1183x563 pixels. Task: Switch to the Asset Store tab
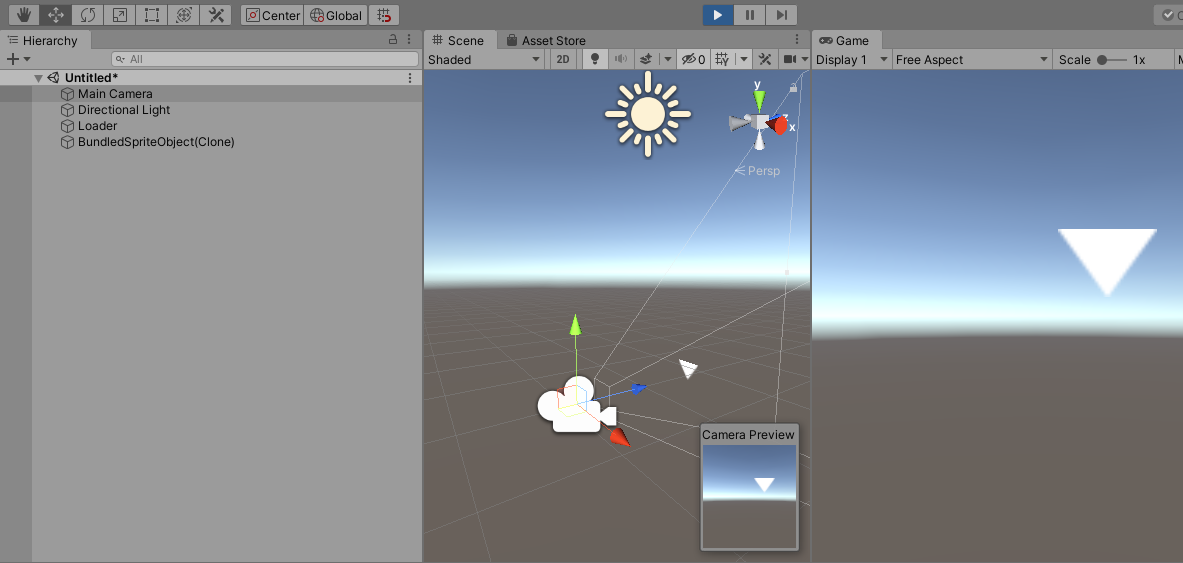[x=546, y=41]
